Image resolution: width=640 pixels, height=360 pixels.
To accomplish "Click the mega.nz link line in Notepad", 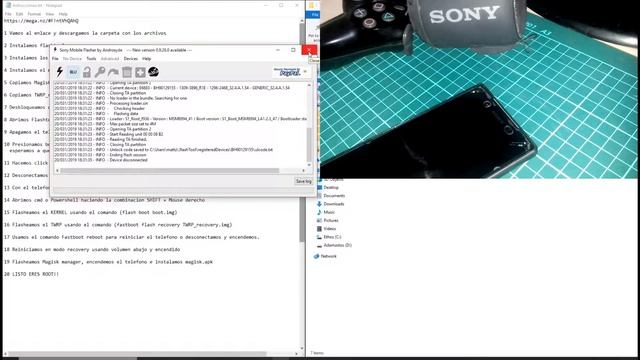I will tap(41, 20).
